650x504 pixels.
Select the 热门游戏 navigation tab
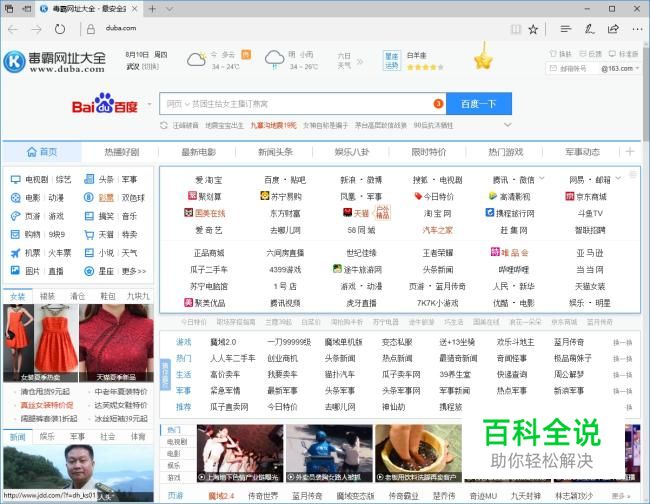point(505,152)
